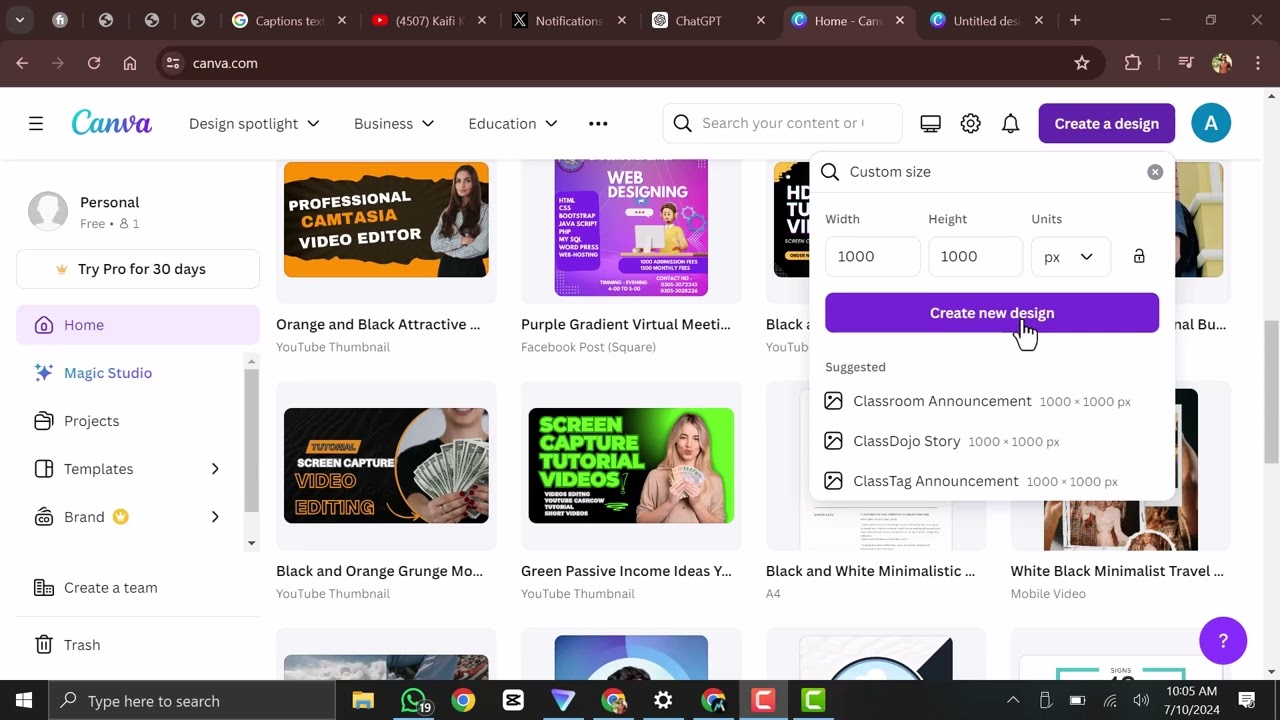Clear the Custom size search field
Screen dimensions: 1280x720
(1155, 172)
